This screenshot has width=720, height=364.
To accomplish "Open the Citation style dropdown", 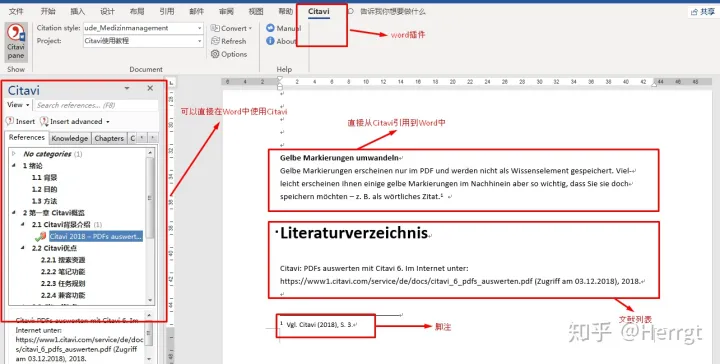I will pos(200,28).
